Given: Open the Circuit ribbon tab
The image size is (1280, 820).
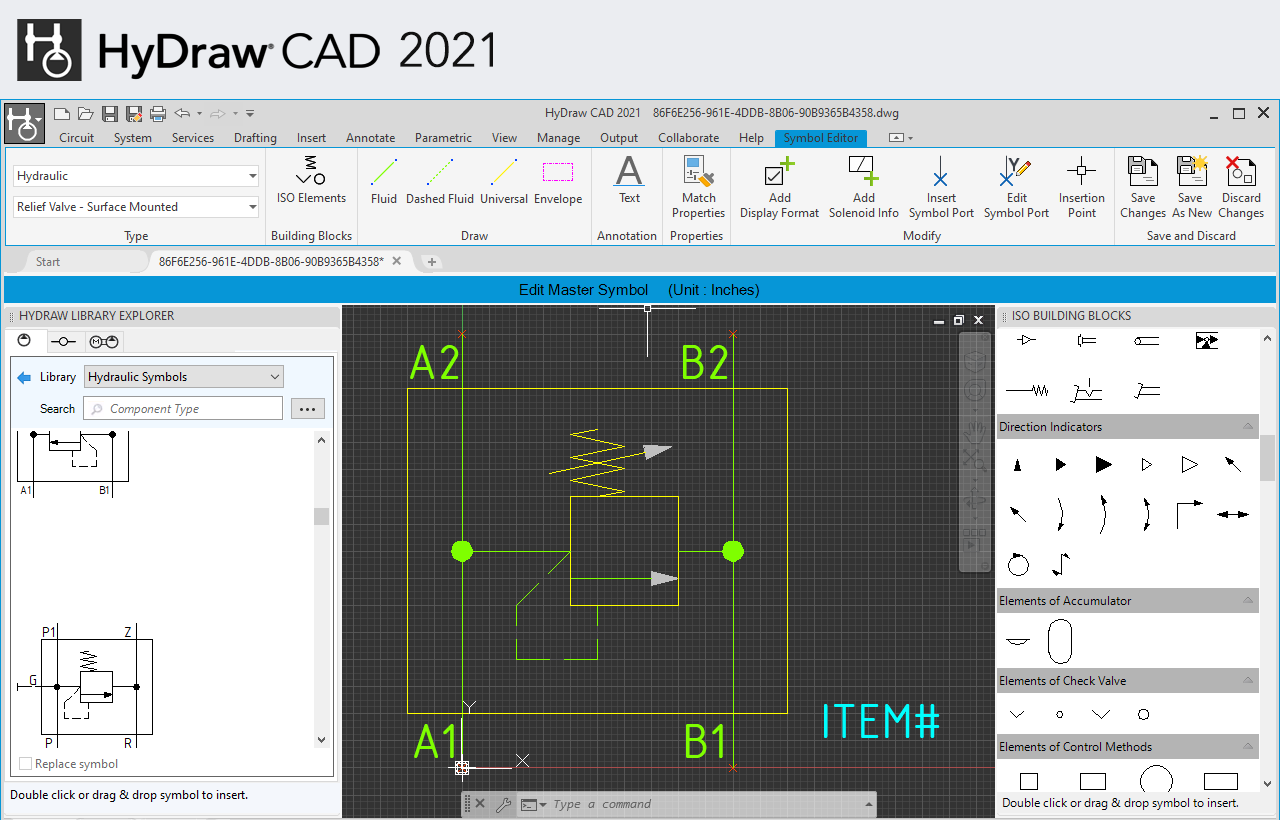Looking at the screenshot, I should click(77, 138).
